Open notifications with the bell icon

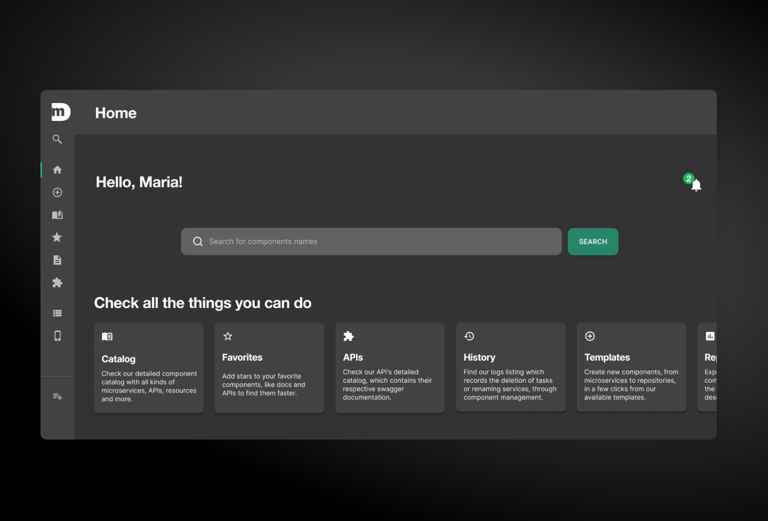point(696,185)
